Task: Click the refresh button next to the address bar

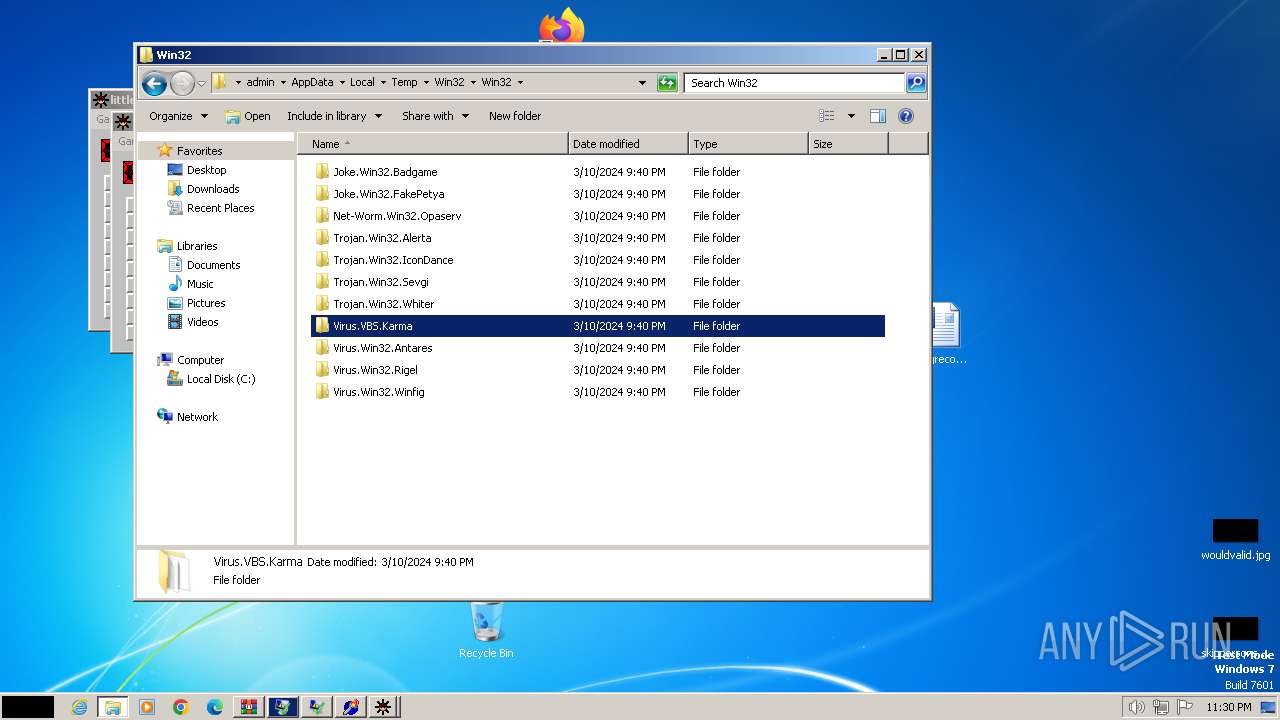Action: 667,83
